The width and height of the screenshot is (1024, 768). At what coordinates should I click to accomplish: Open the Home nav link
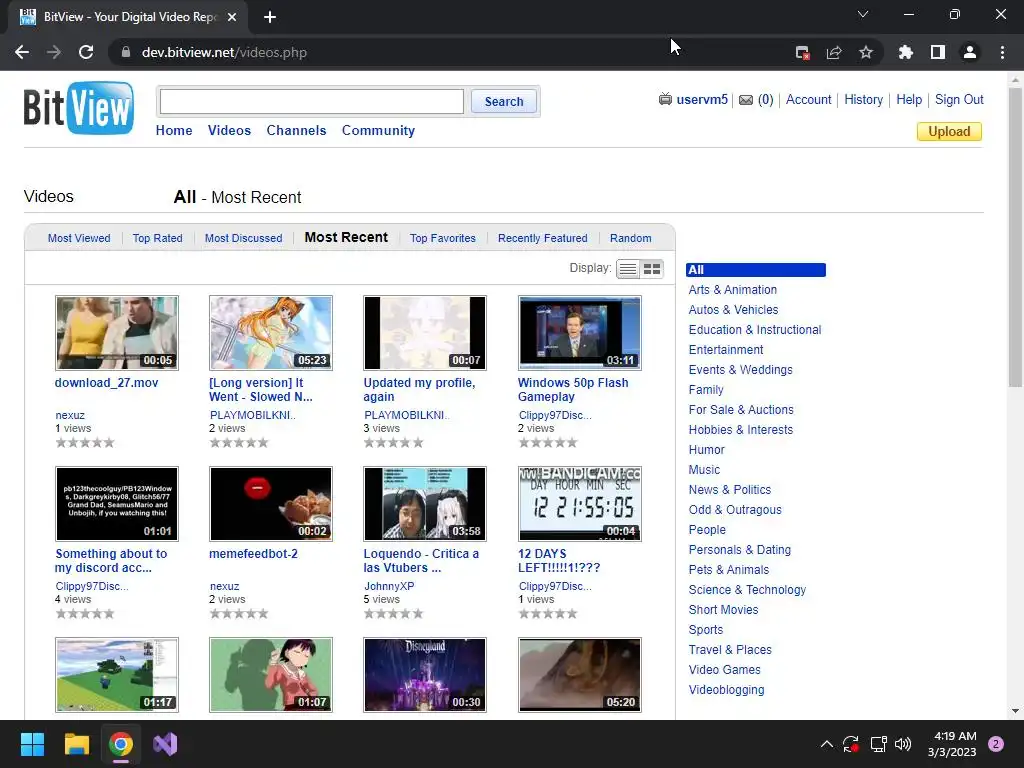[174, 130]
